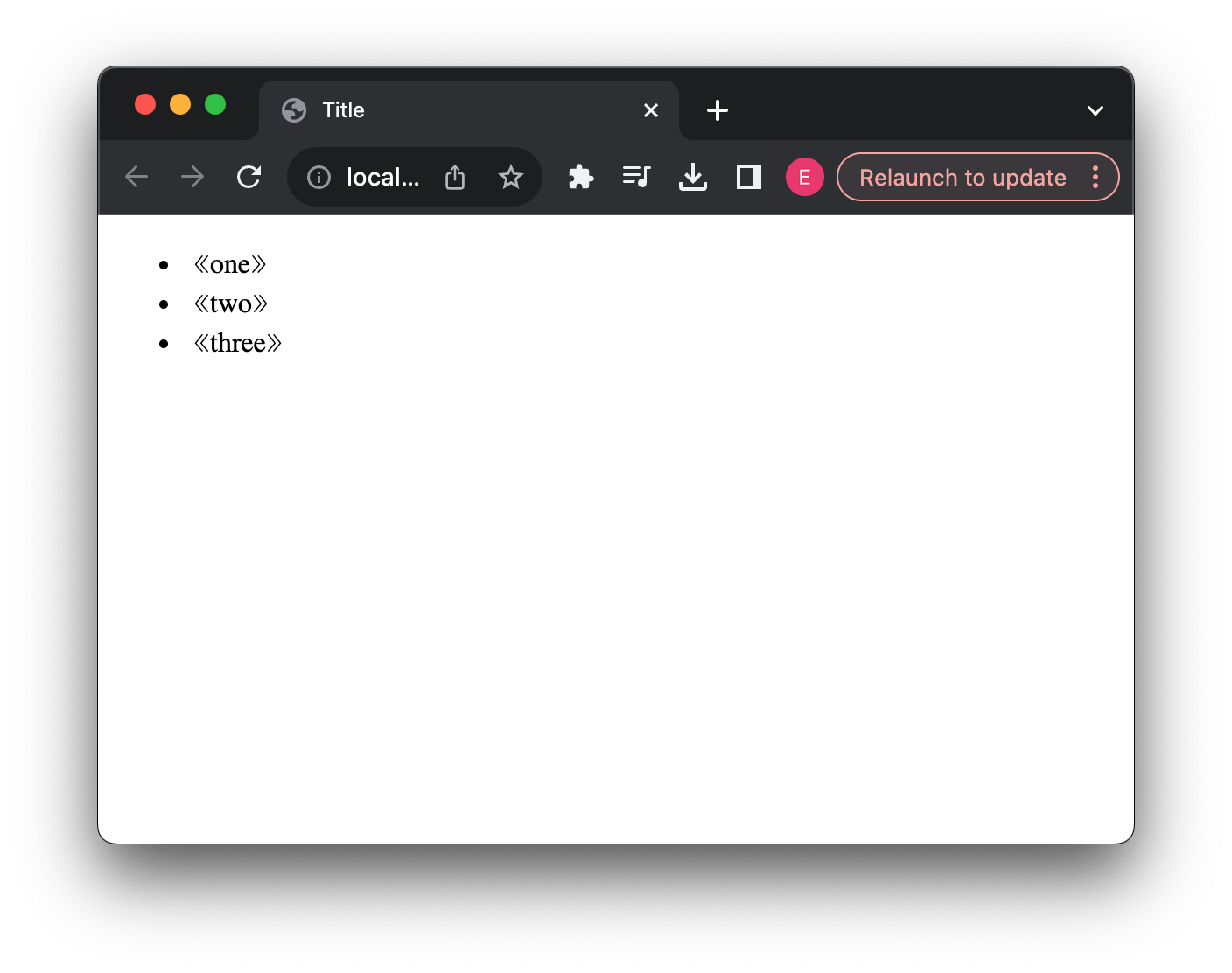Open the three-dot Chrome menu
Image resolution: width=1232 pixels, height=973 pixels.
[x=1095, y=177]
